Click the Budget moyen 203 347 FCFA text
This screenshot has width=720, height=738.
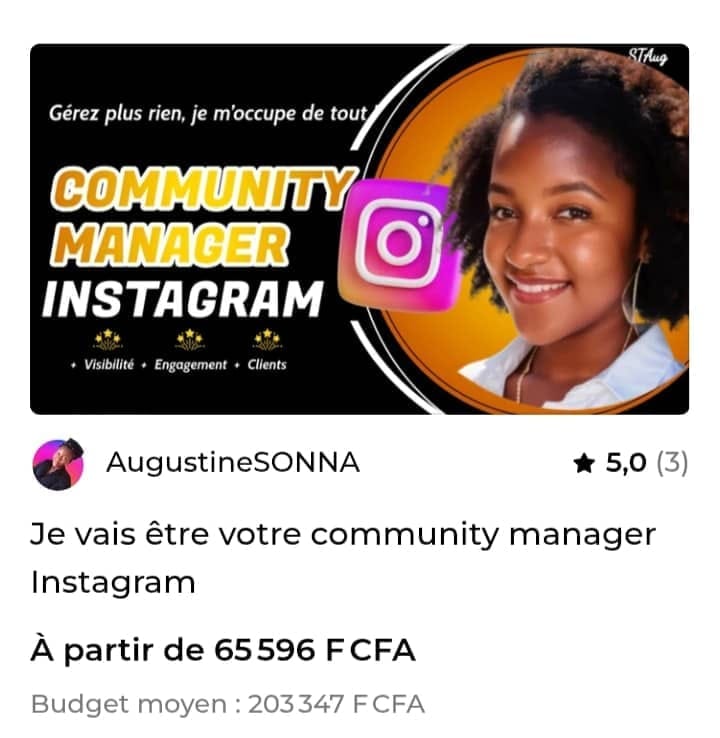pos(228,705)
